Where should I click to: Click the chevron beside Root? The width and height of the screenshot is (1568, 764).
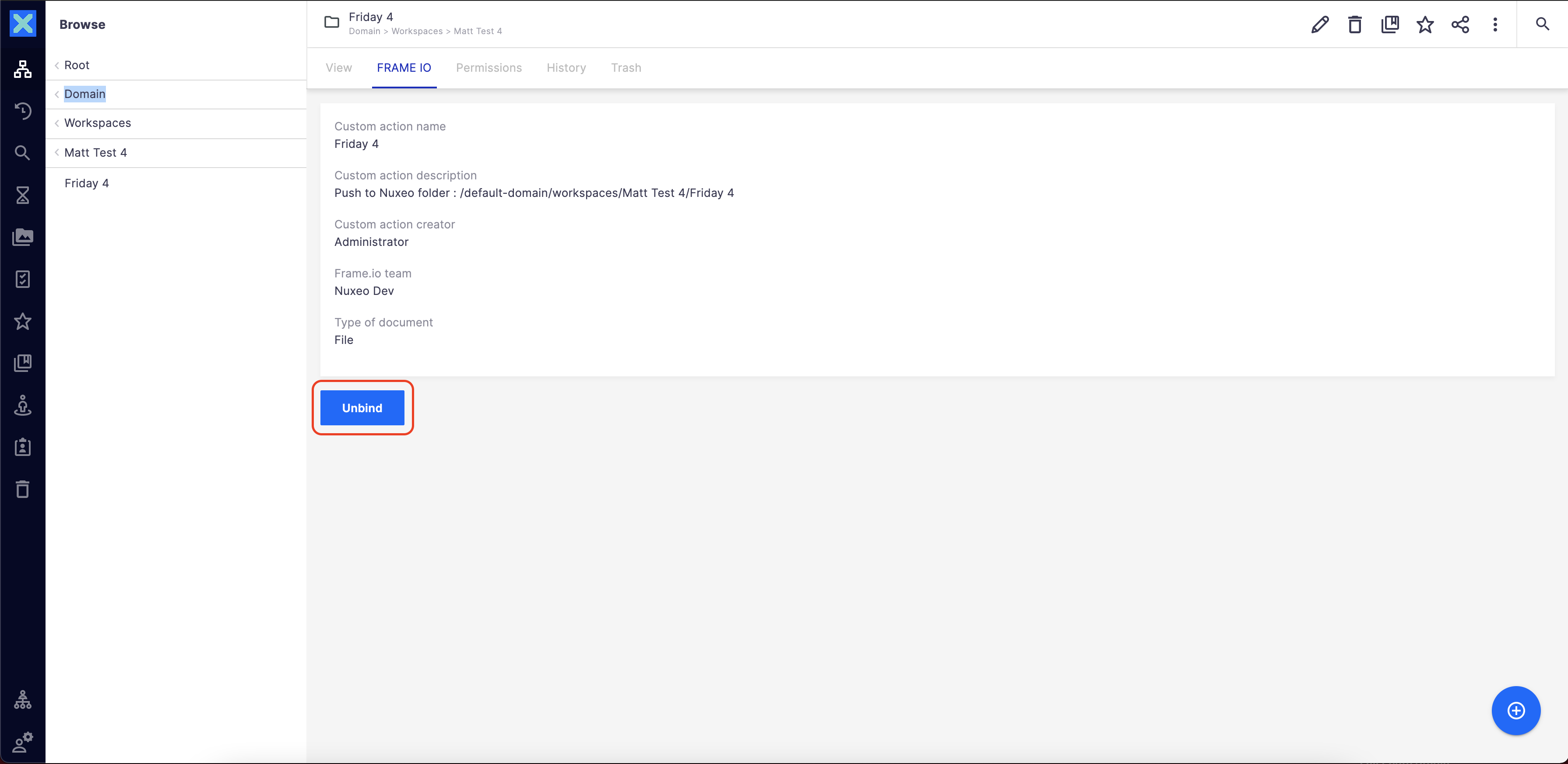coord(56,65)
